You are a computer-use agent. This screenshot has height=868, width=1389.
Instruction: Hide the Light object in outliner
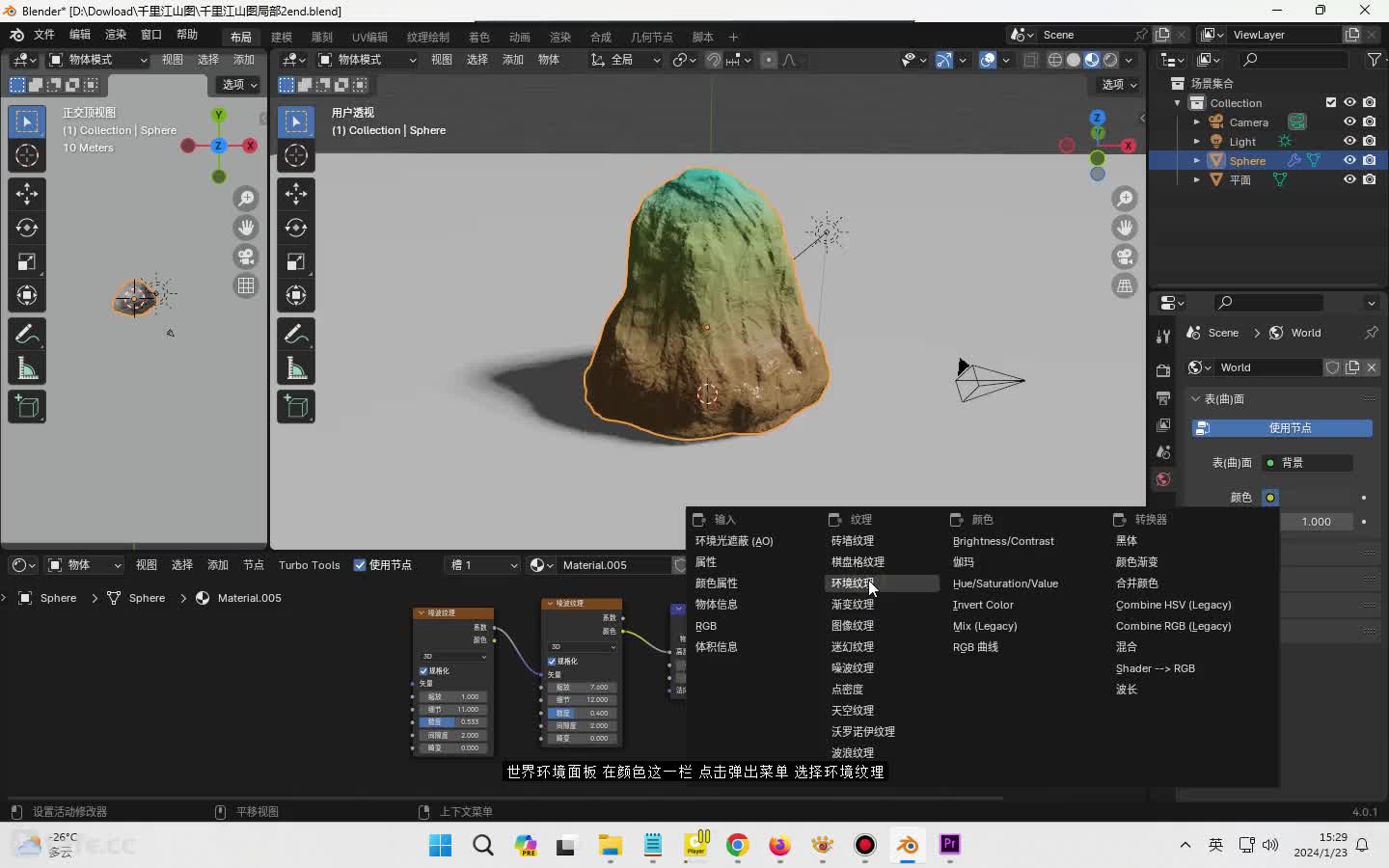point(1349,141)
